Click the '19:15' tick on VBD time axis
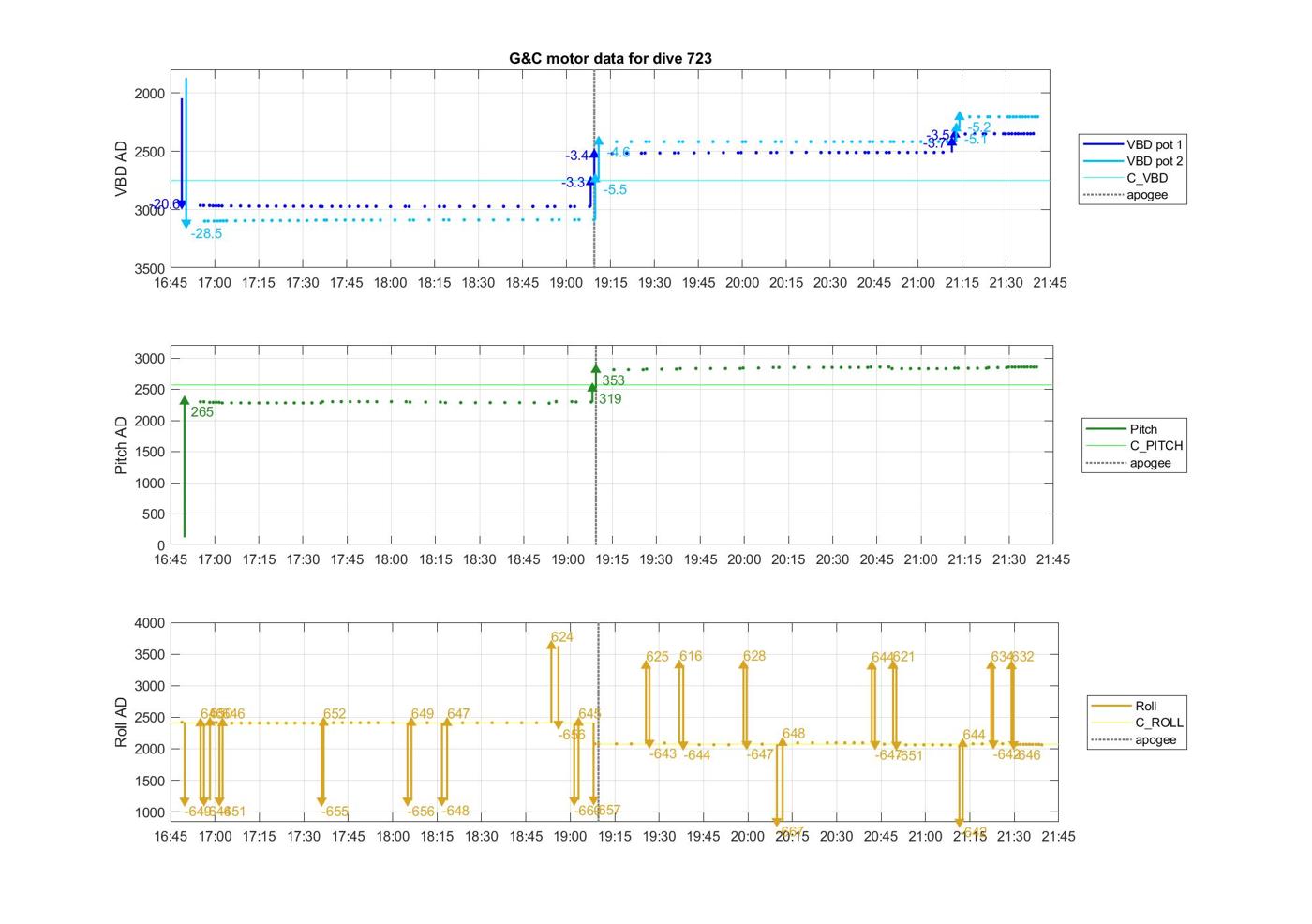Screen dimensions: 1312x924 click(x=610, y=283)
